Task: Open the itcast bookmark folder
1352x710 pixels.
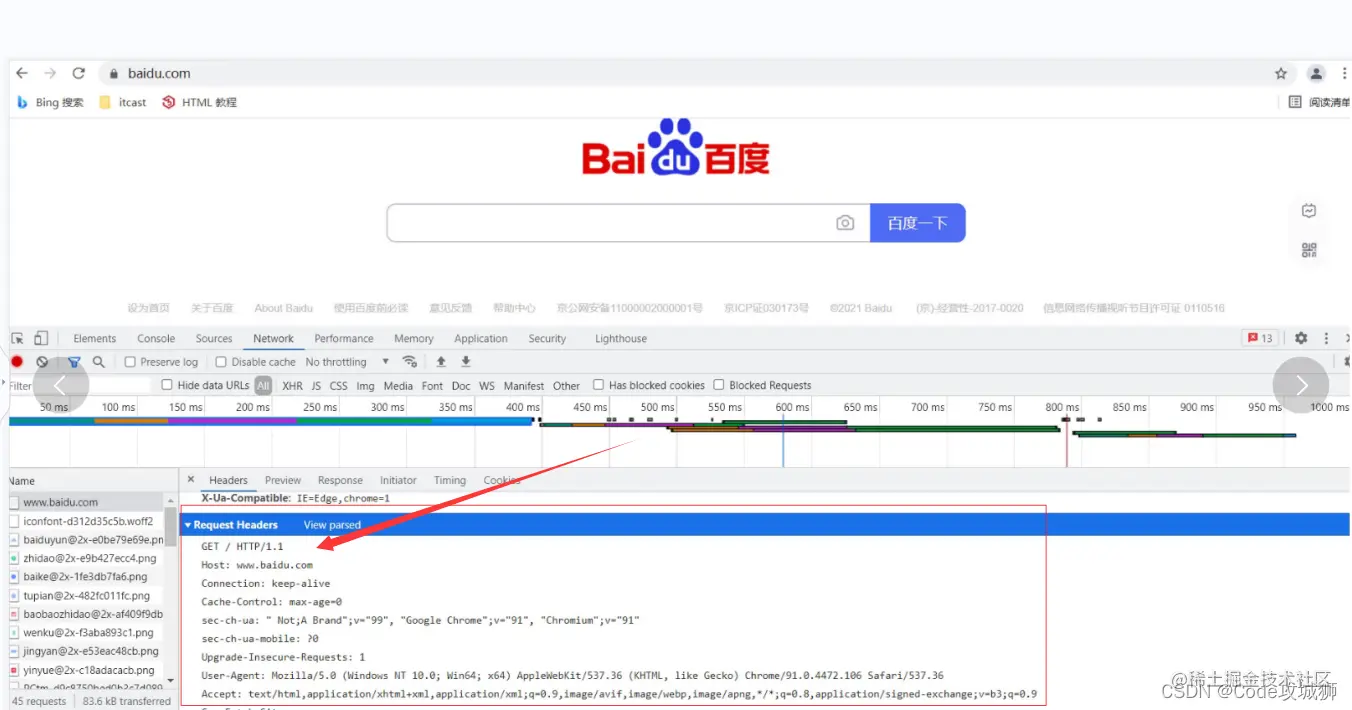Action: pyautogui.click(x=123, y=102)
